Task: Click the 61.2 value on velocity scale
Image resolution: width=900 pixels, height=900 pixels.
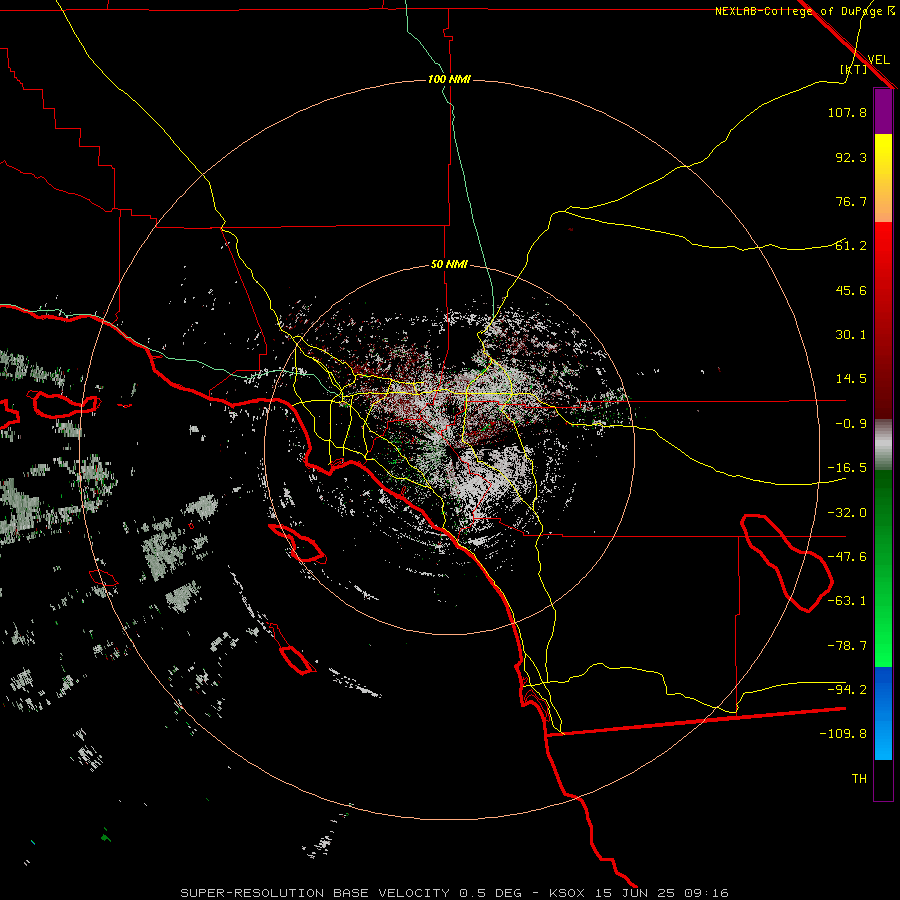Action: tap(851, 246)
